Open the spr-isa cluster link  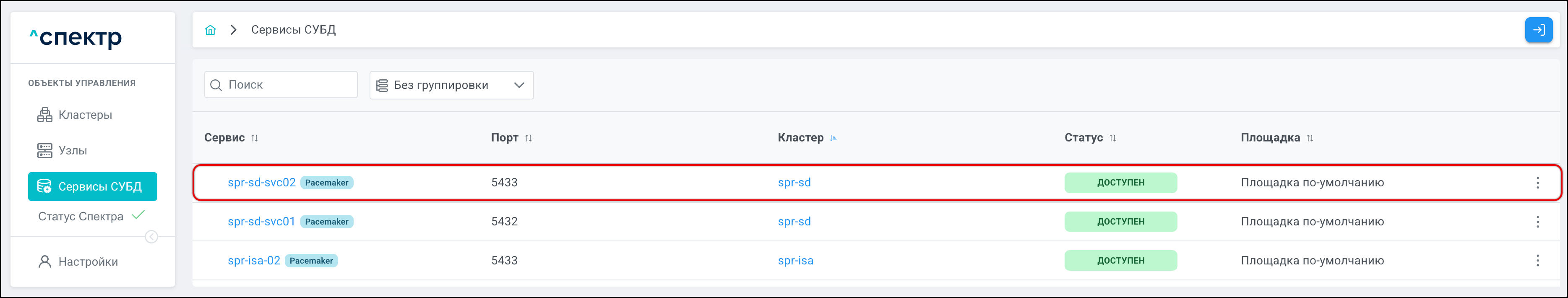pyautogui.click(x=795, y=261)
